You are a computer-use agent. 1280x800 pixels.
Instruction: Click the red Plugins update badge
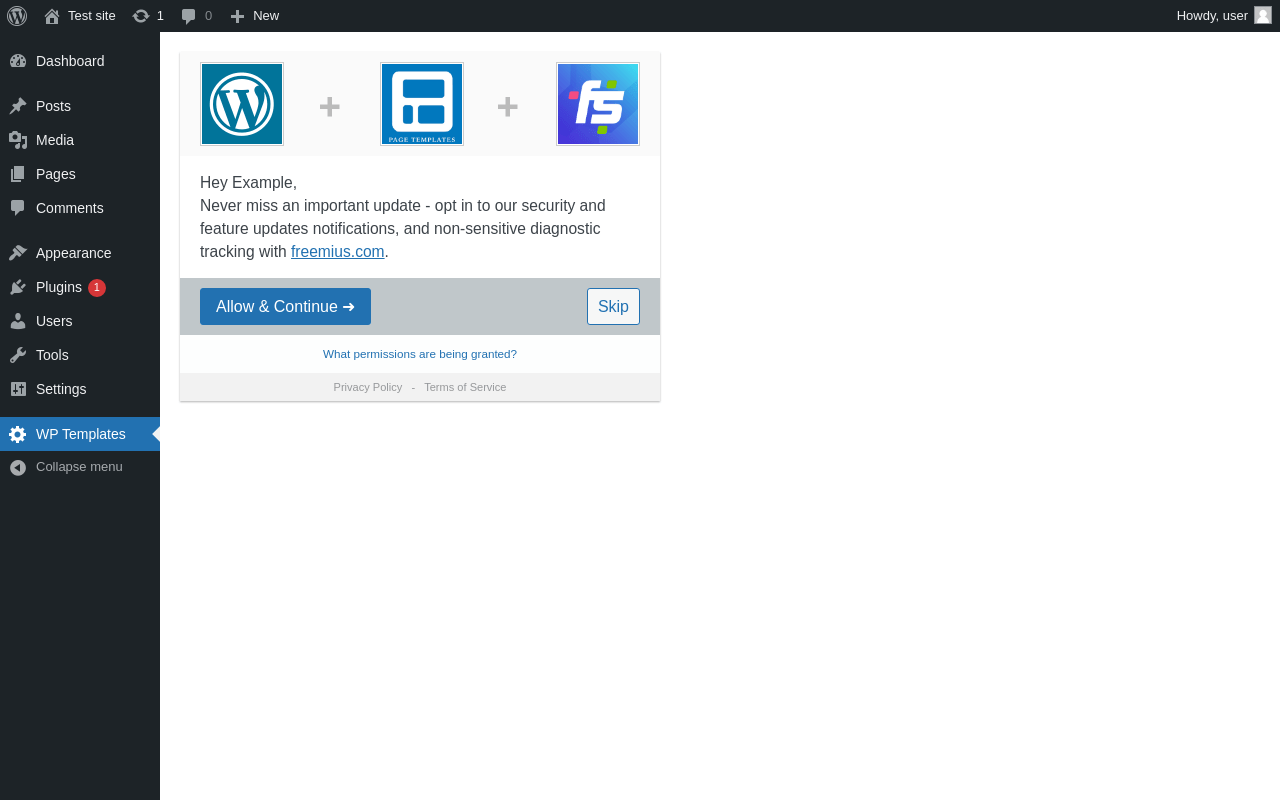pyautogui.click(x=97, y=288)
